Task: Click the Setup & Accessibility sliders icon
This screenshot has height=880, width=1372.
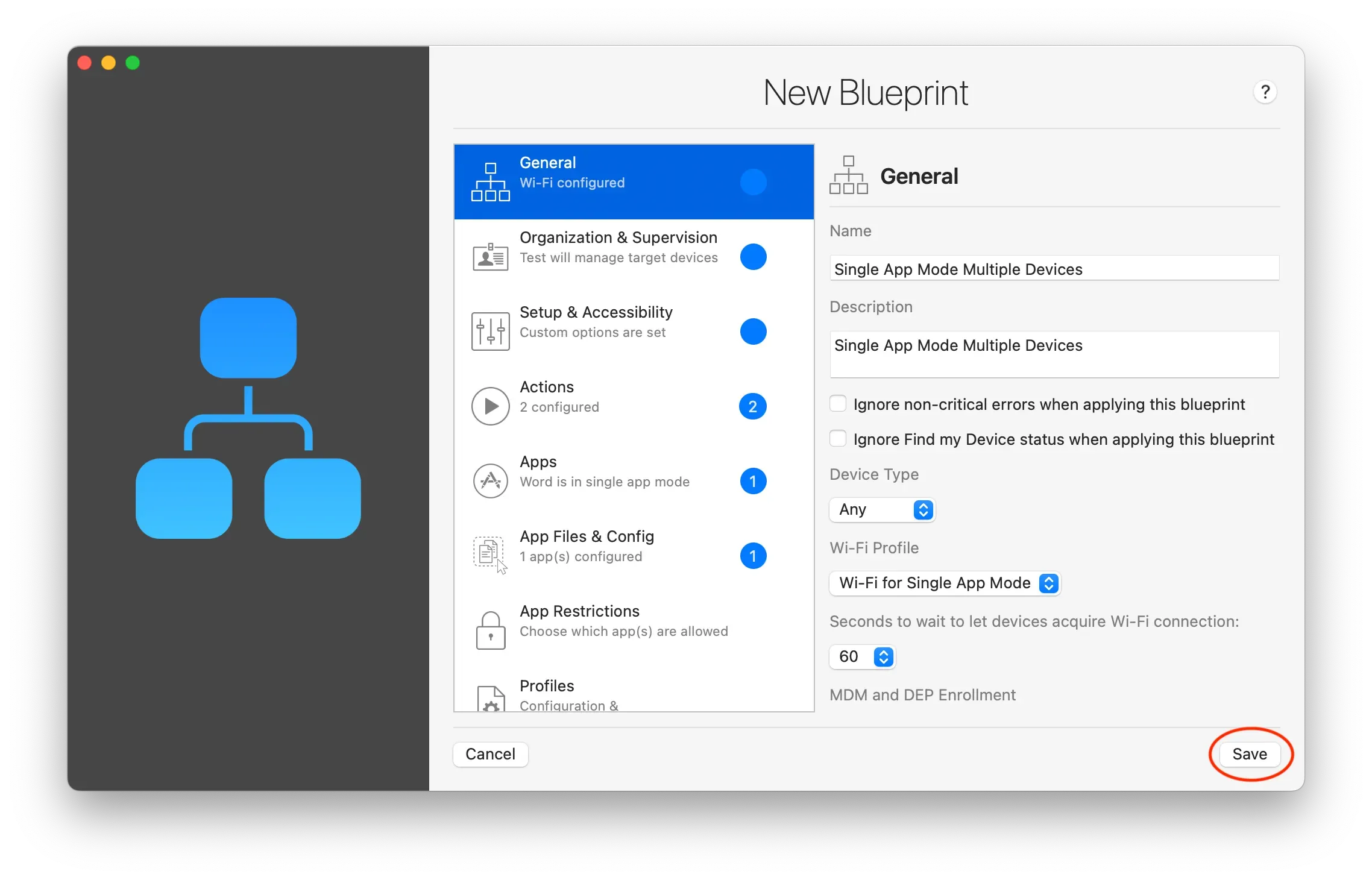Action: [x=490, y=332]
